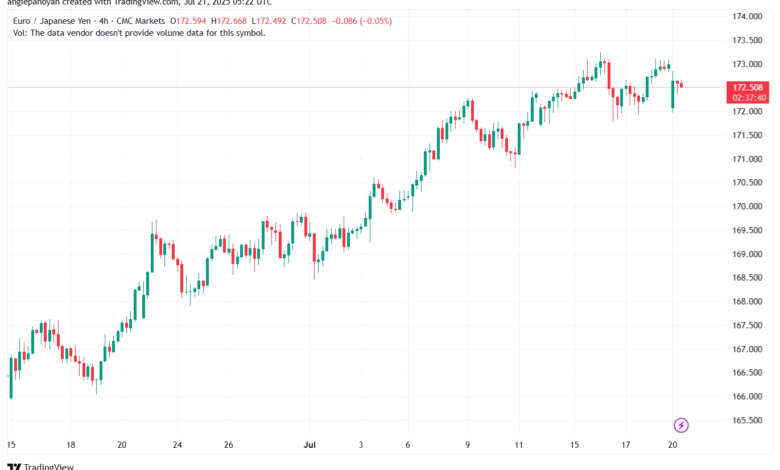Click the low value L172.492
The image size is (780, 470).
tap(269, 21)
